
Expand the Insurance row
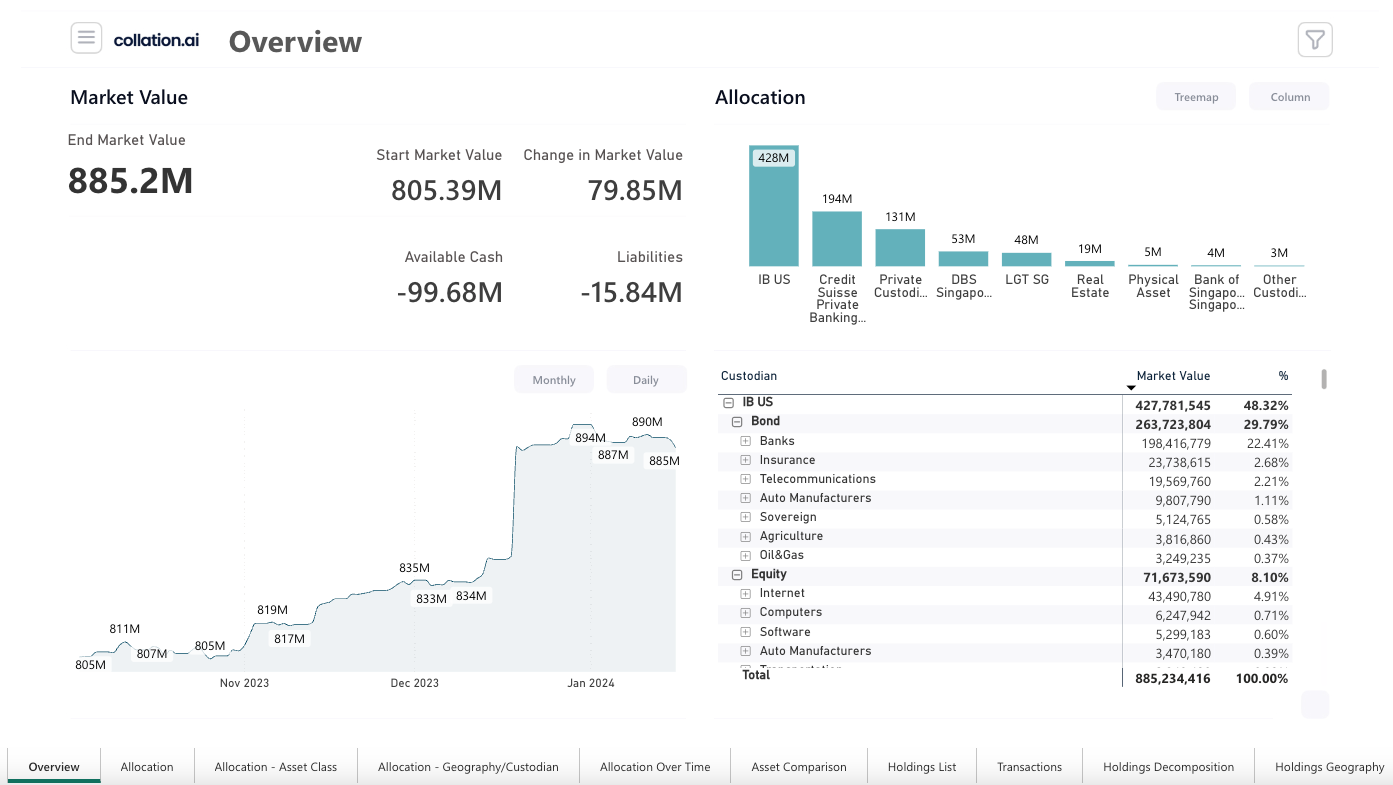tap(745, 460)
